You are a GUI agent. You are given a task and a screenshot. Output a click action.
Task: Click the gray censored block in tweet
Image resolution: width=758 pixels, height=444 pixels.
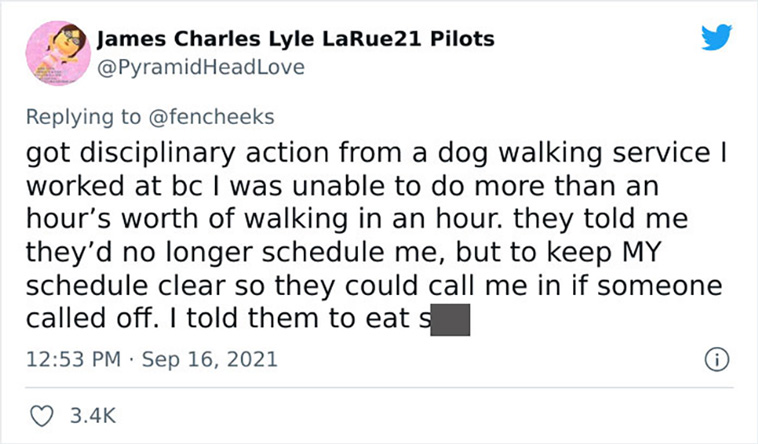[x=450, y=320]
